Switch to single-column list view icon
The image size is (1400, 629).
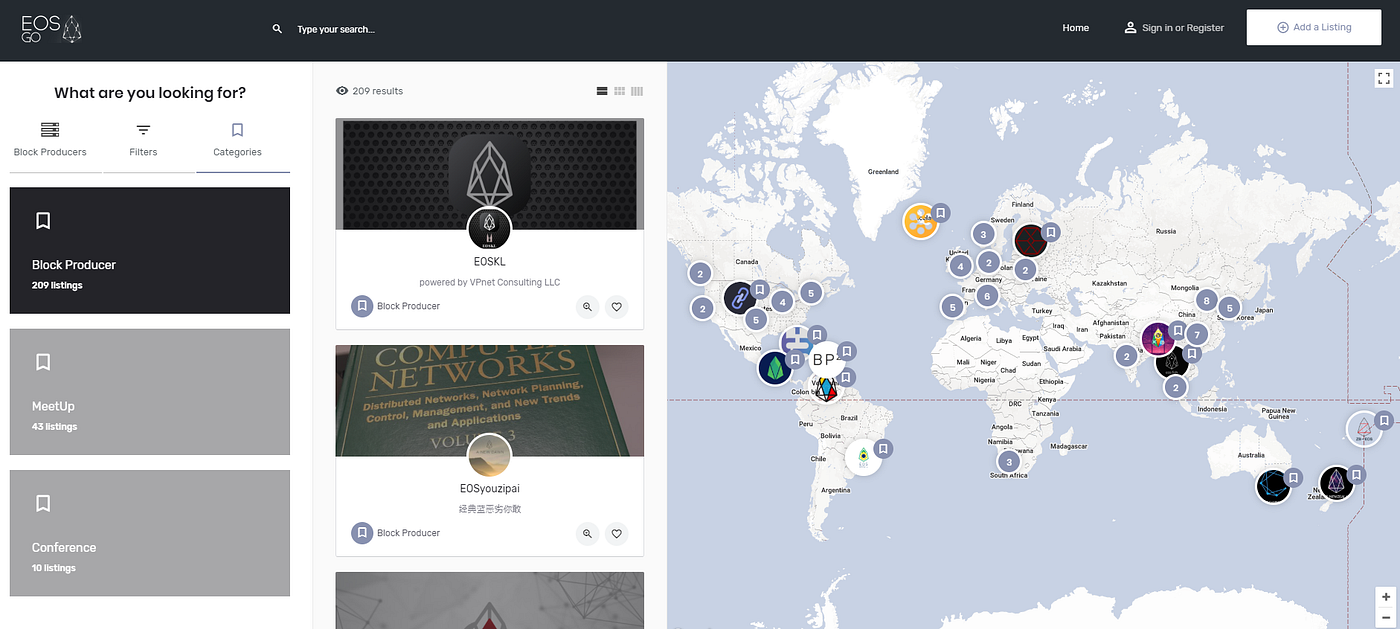click(602, 91)
